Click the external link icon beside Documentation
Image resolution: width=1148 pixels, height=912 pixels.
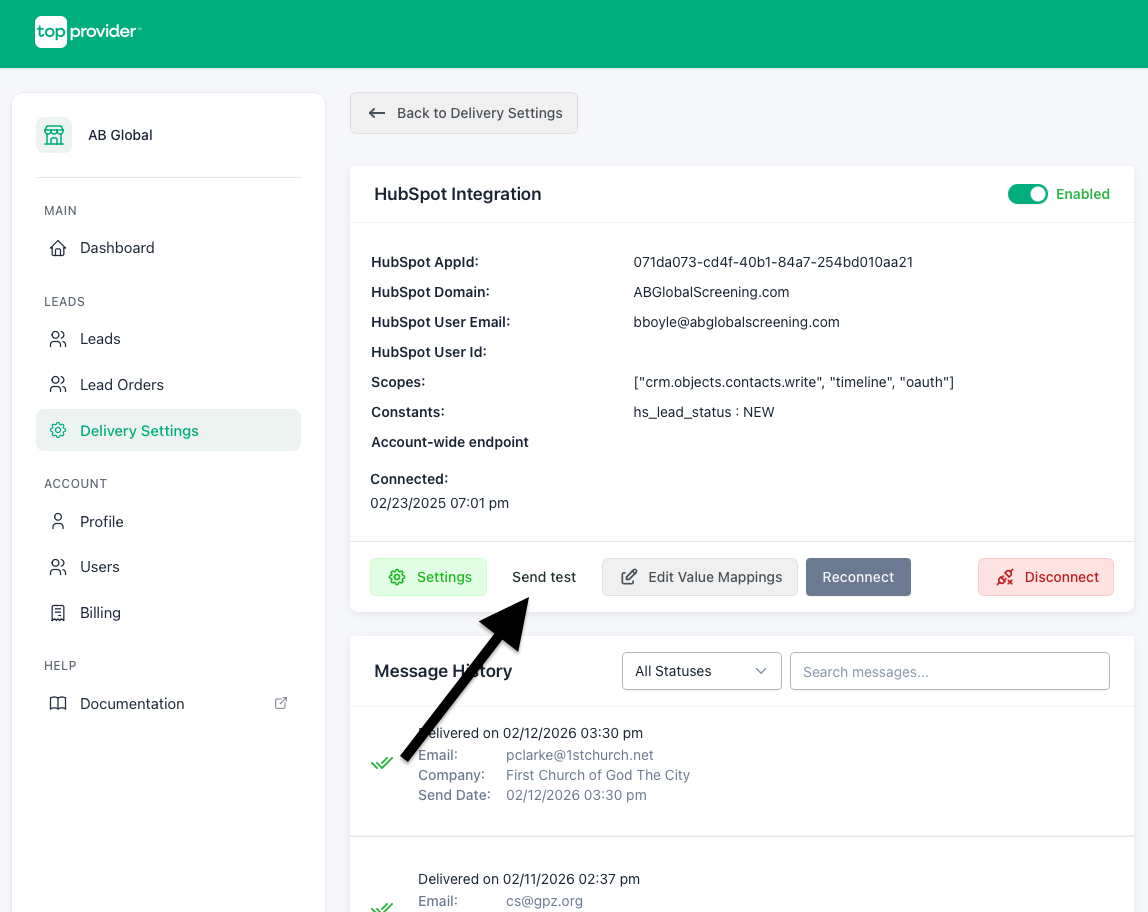click(x=281, y=703)
